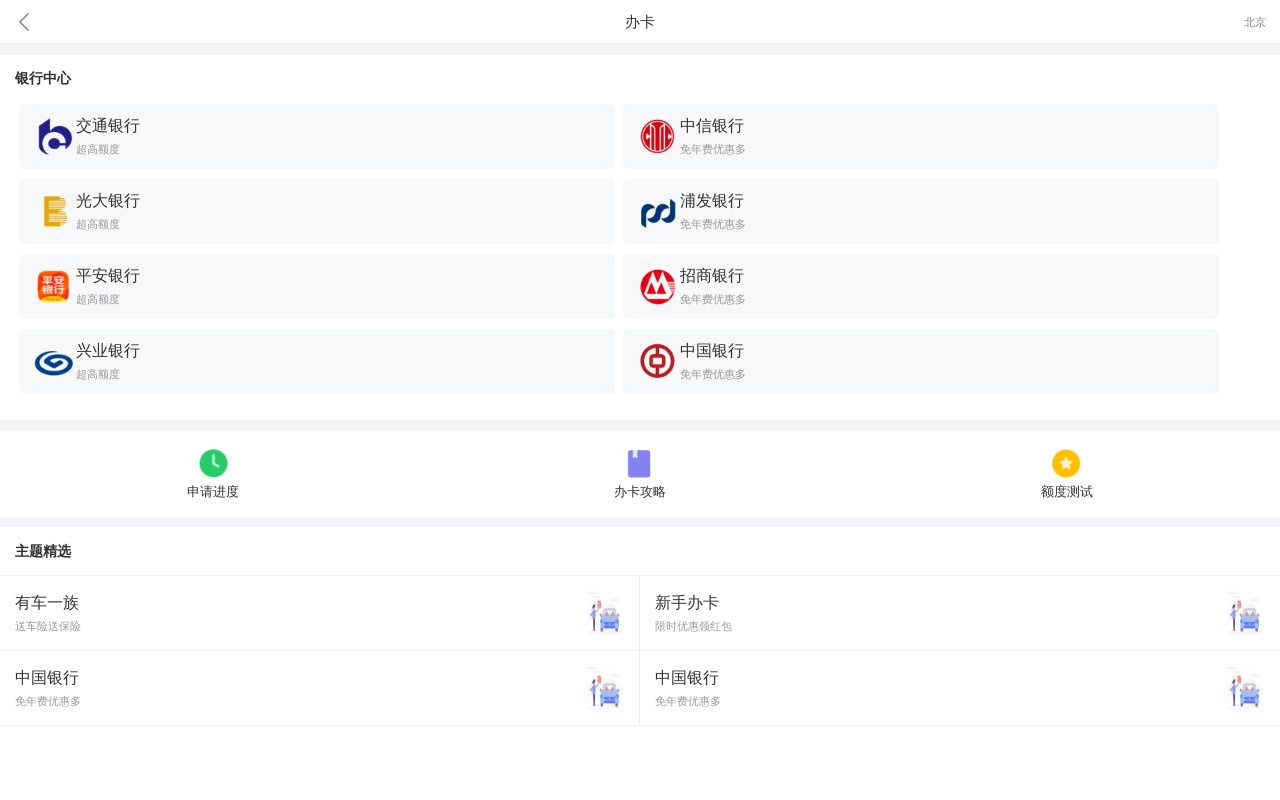Choose 招商银行 name label
The height and width of the screenshot is (800, 1280).
(x=712, y=276)
